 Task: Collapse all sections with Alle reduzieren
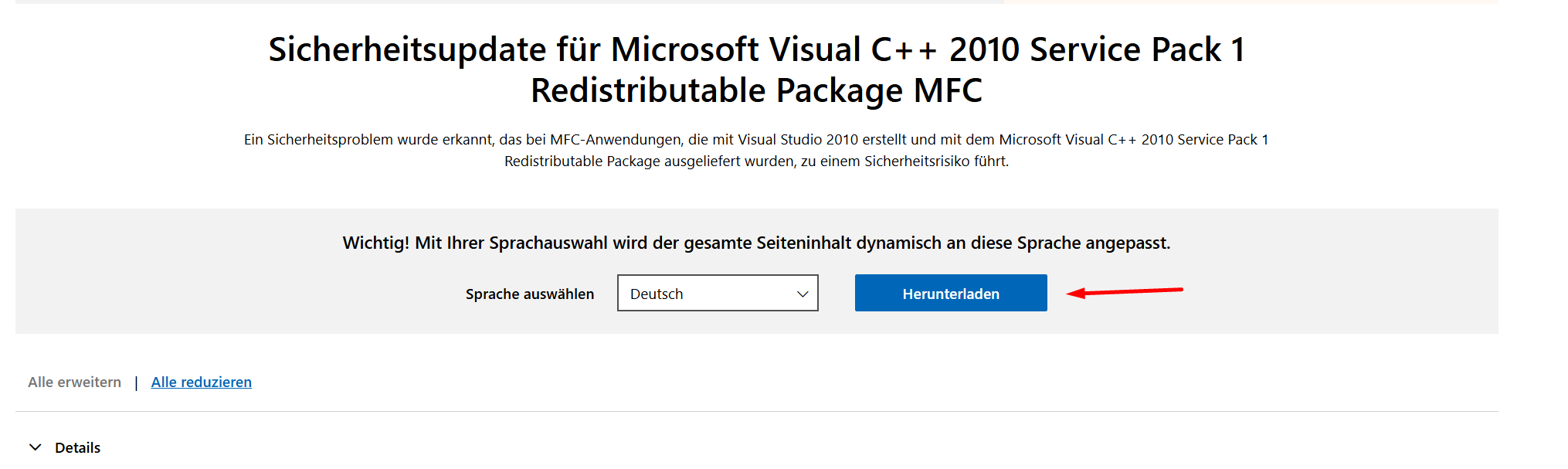click(201, 382)
